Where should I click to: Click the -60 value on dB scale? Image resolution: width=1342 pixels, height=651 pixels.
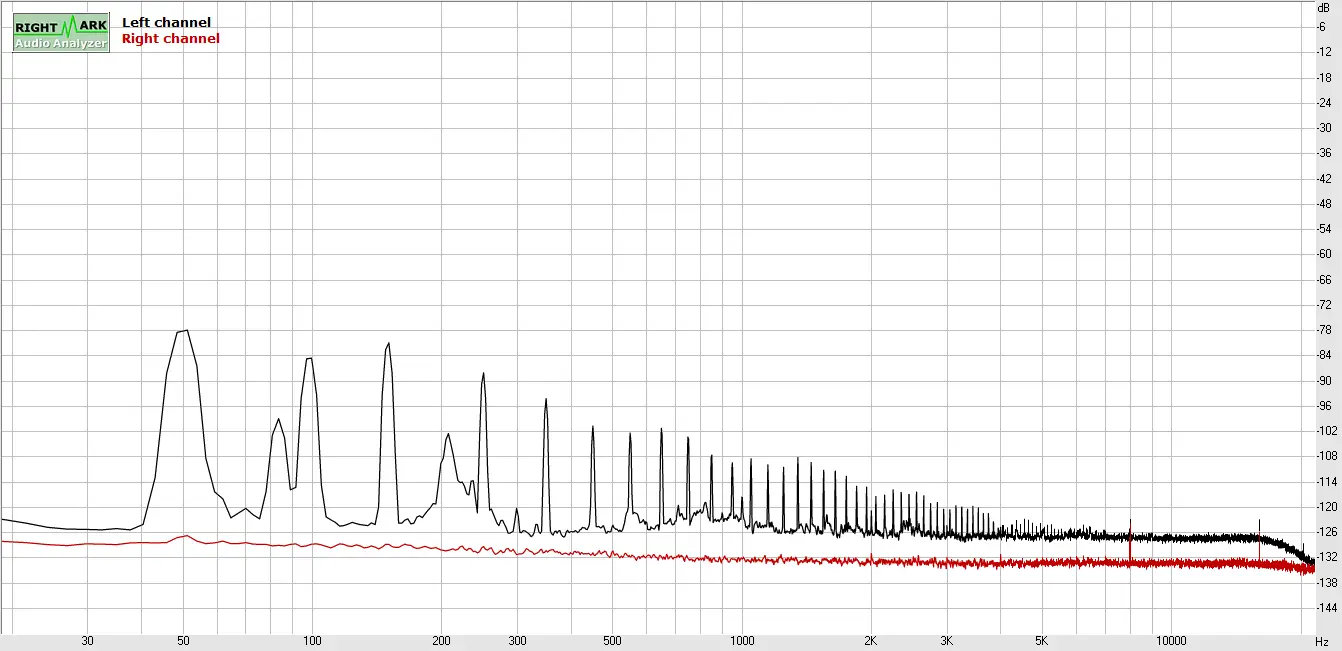[1324, 254]
